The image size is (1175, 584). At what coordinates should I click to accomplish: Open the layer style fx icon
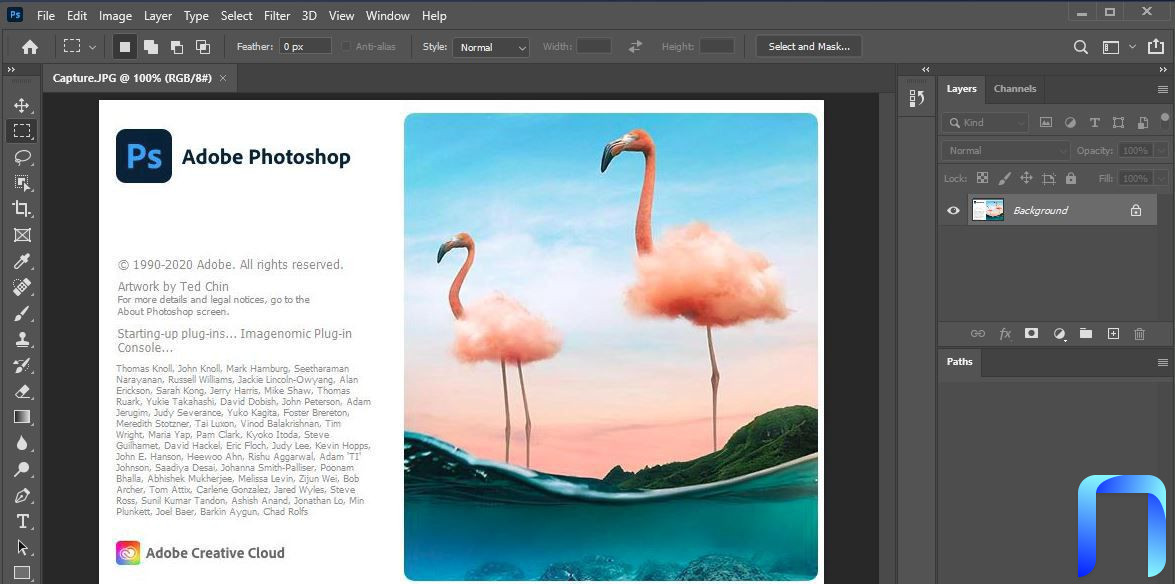point(1005,334)
